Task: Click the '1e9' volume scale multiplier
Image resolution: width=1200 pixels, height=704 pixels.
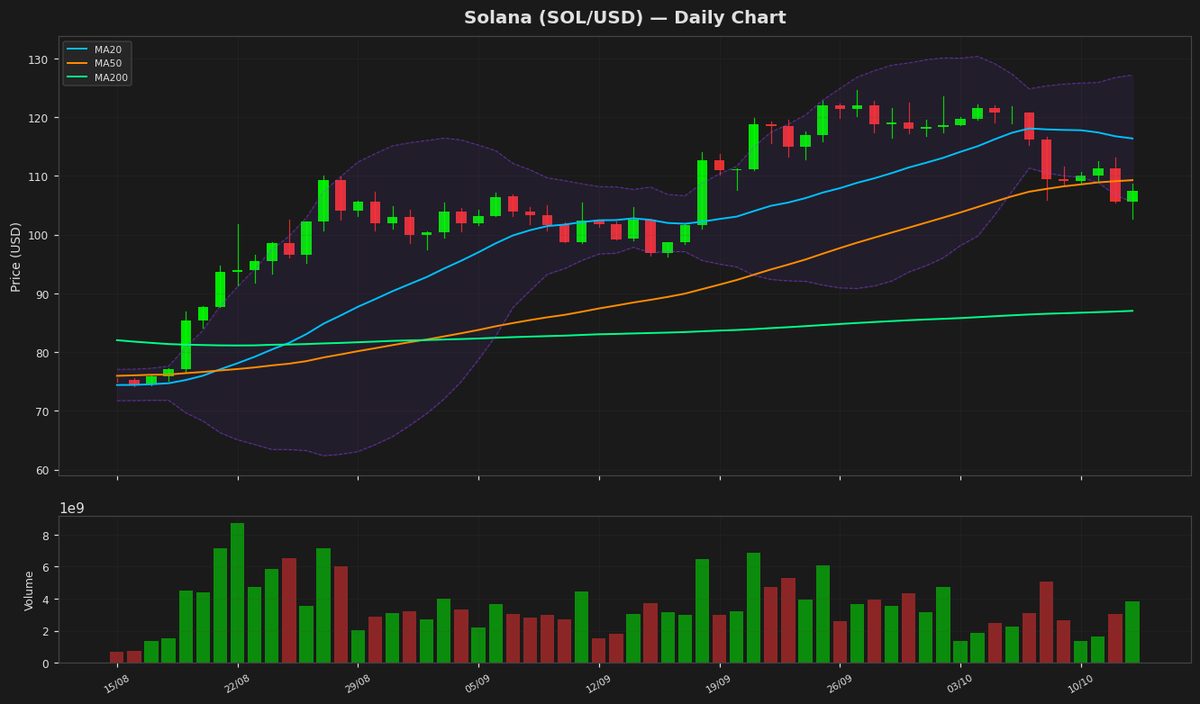Action: [72, 508]
